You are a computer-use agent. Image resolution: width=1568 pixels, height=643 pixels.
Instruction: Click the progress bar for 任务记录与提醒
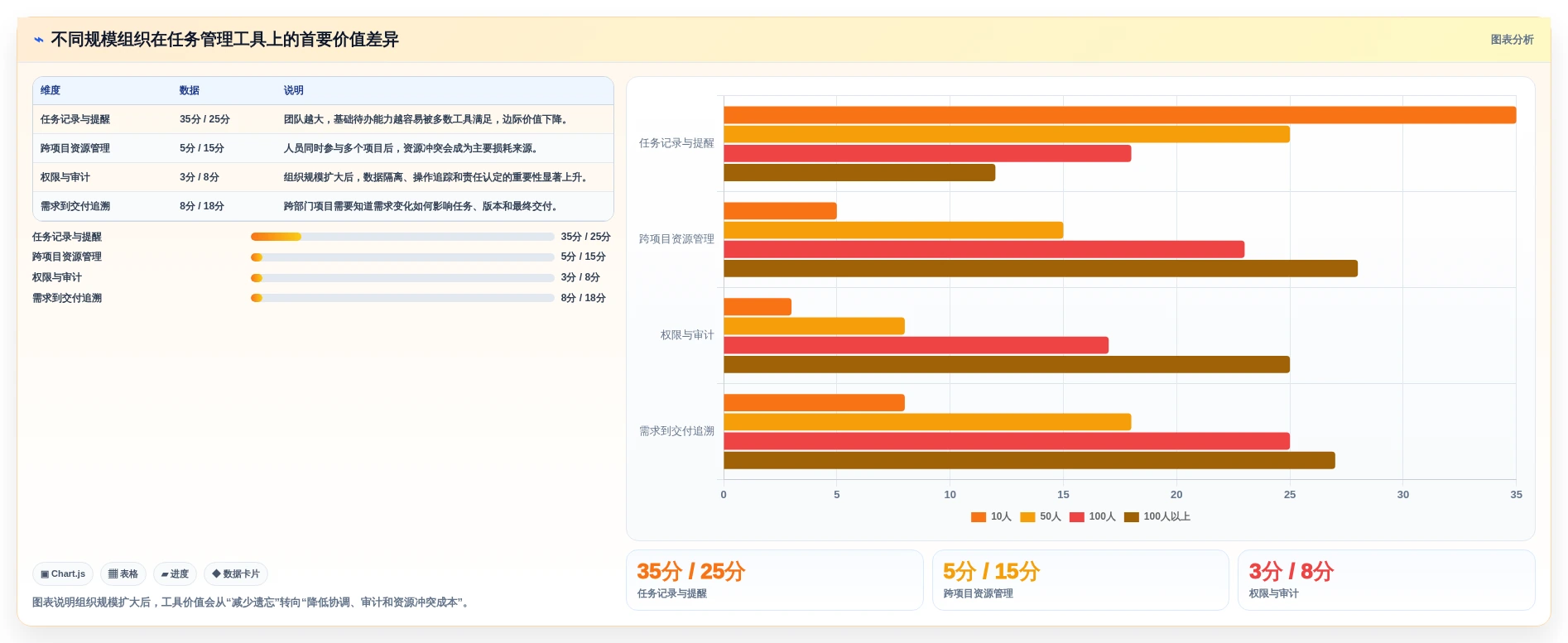coord(402,237)
